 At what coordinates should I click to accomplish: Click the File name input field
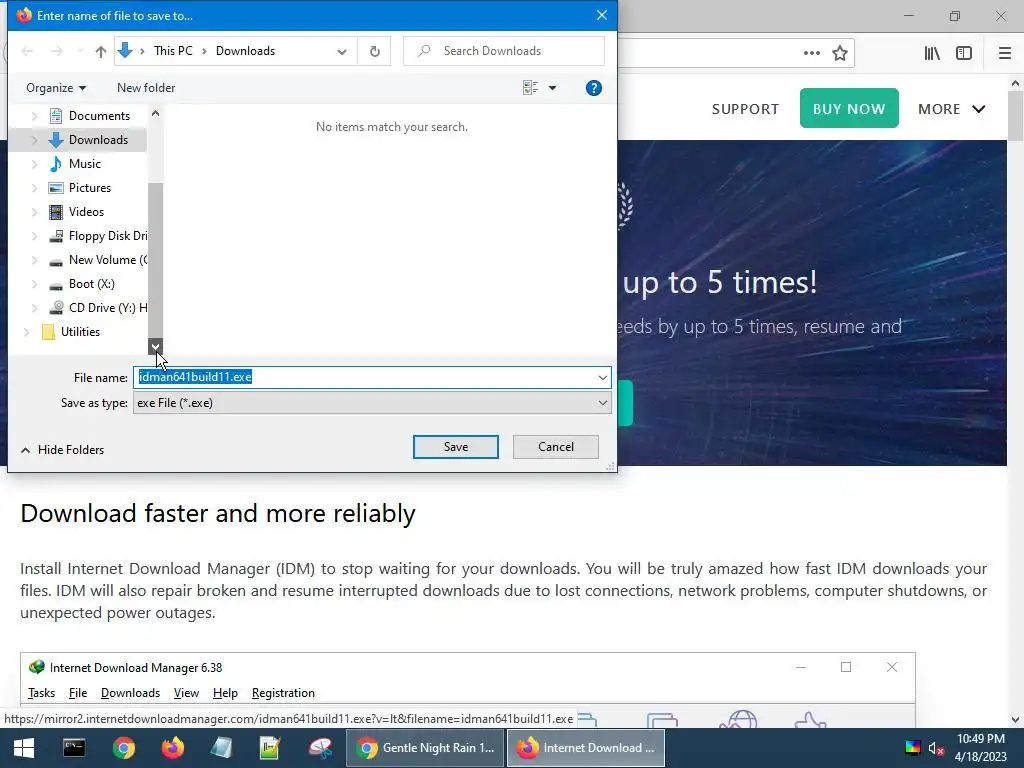click(364, 377)
